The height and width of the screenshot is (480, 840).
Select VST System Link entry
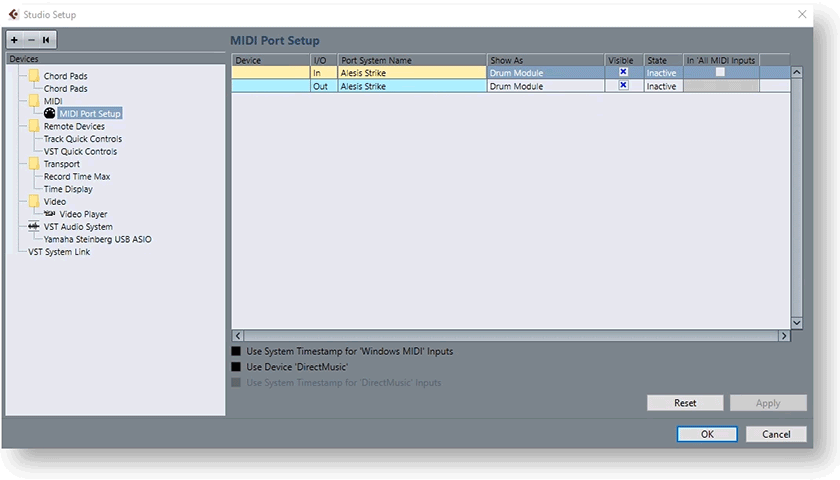click(x=59, y=252)
